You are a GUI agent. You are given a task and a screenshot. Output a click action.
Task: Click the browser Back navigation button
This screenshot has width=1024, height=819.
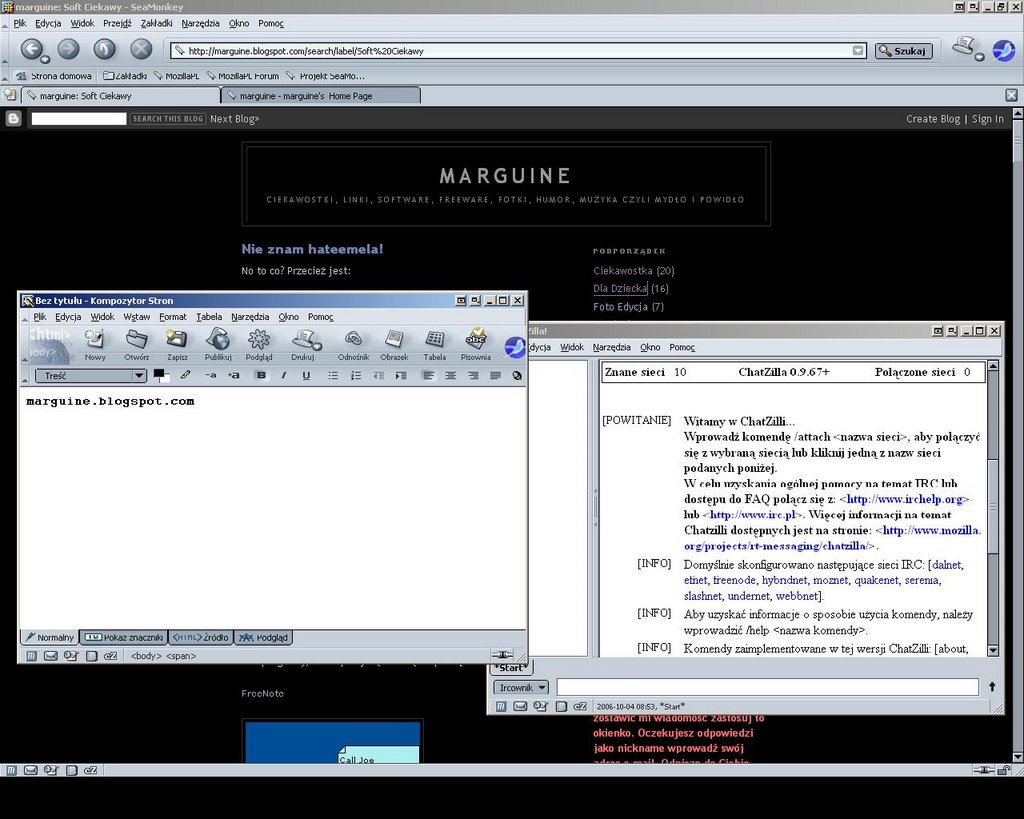click(x=31, y=50)
